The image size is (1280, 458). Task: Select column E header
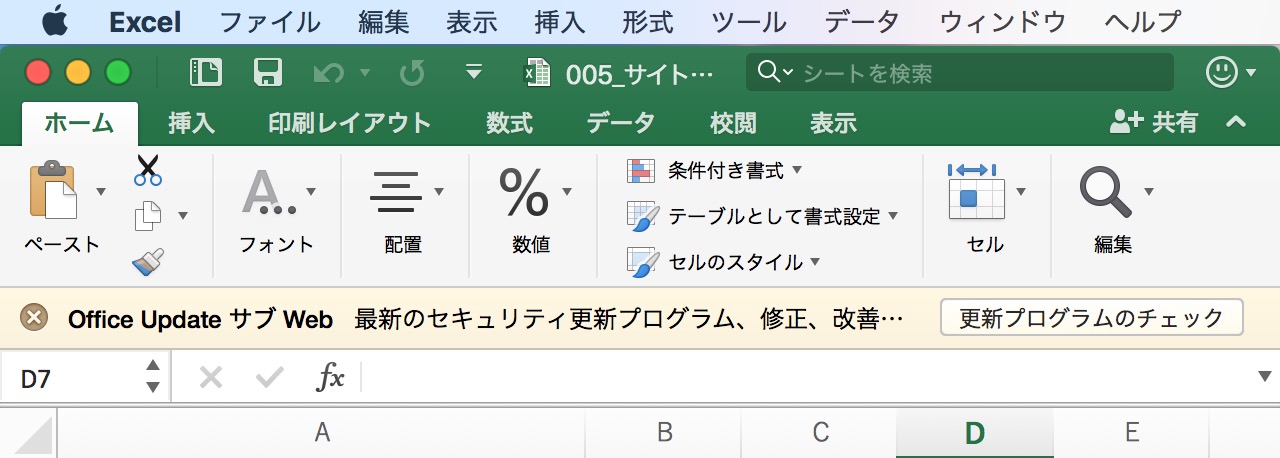tap(1132, 433)
